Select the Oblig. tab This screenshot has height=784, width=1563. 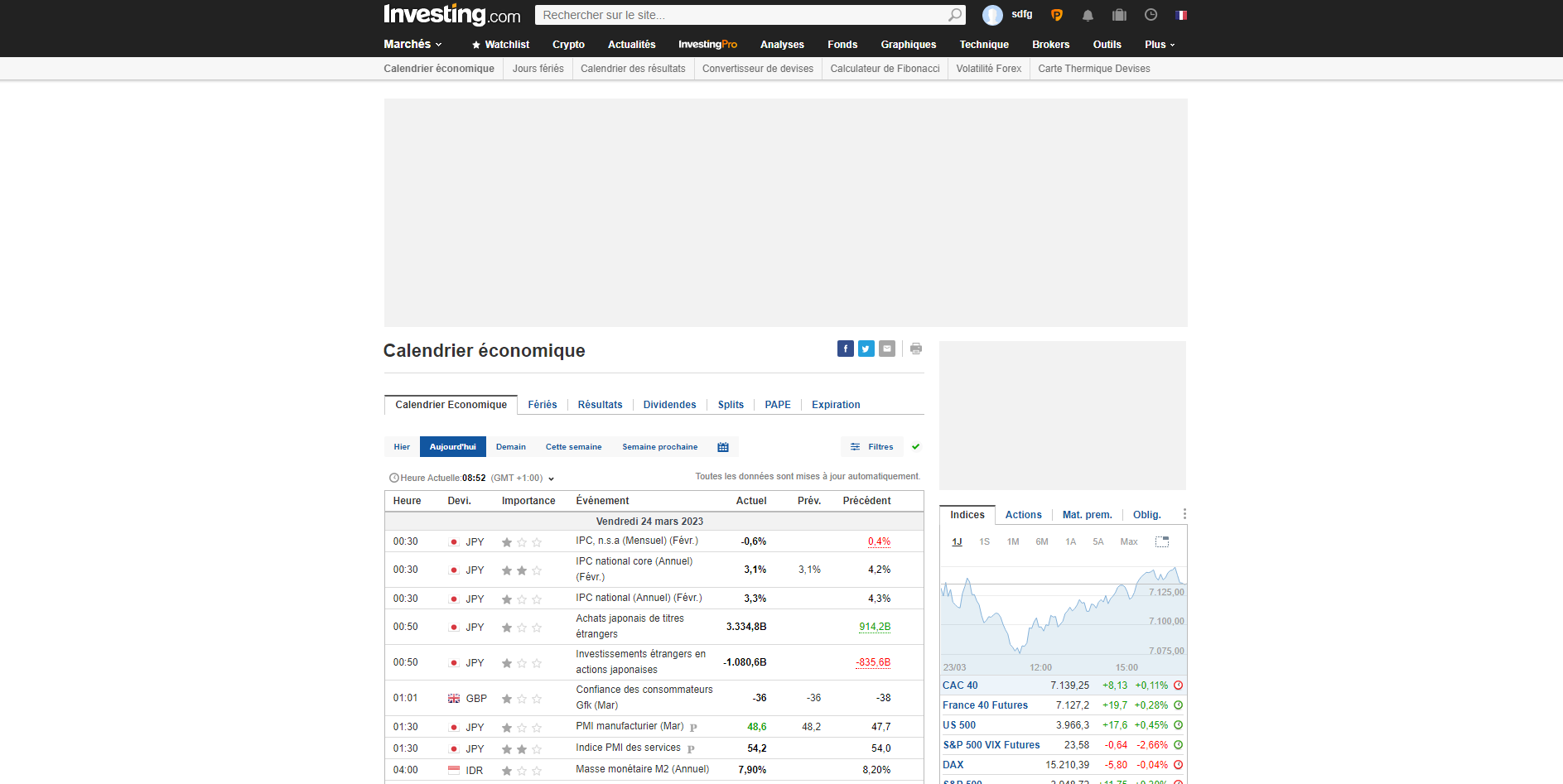click(1146, 515)
